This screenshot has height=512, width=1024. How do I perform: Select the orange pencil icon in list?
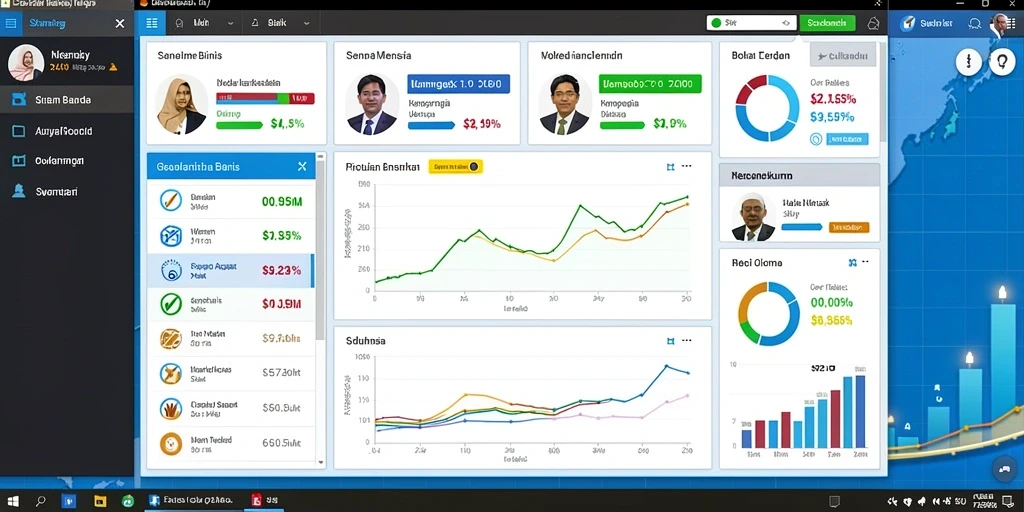[x=170, y=200]
